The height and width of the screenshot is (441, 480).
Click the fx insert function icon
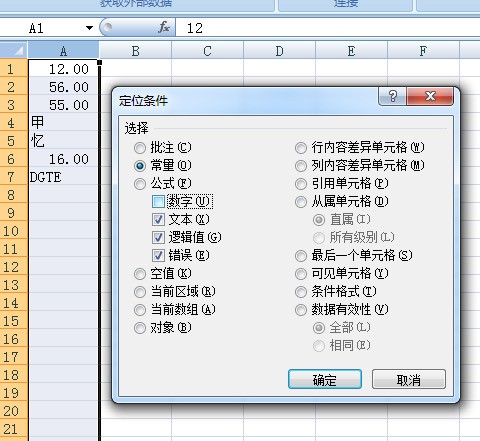point(164,28)
